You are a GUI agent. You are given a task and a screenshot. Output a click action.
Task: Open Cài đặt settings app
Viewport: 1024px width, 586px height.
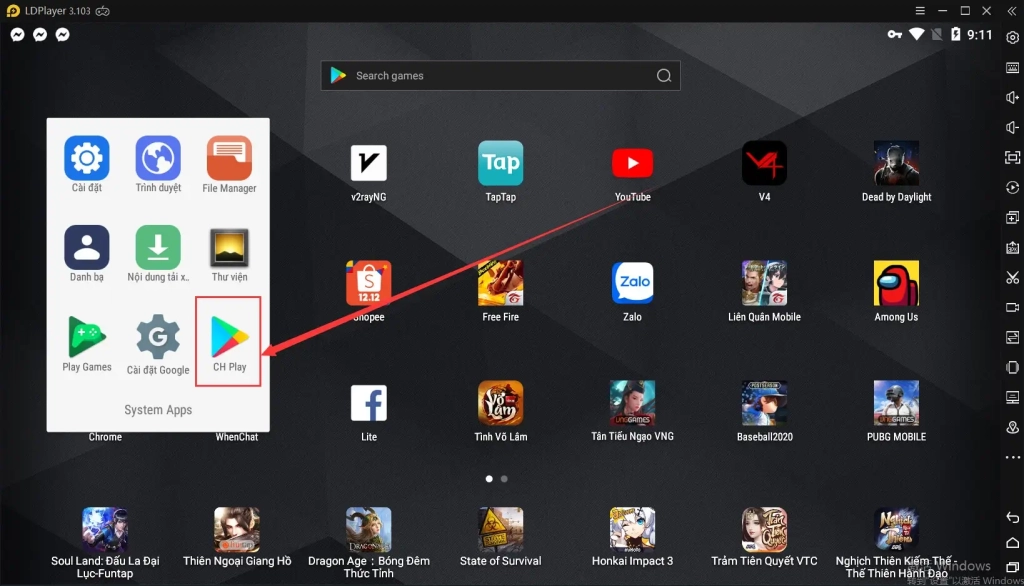pos(87,158)
